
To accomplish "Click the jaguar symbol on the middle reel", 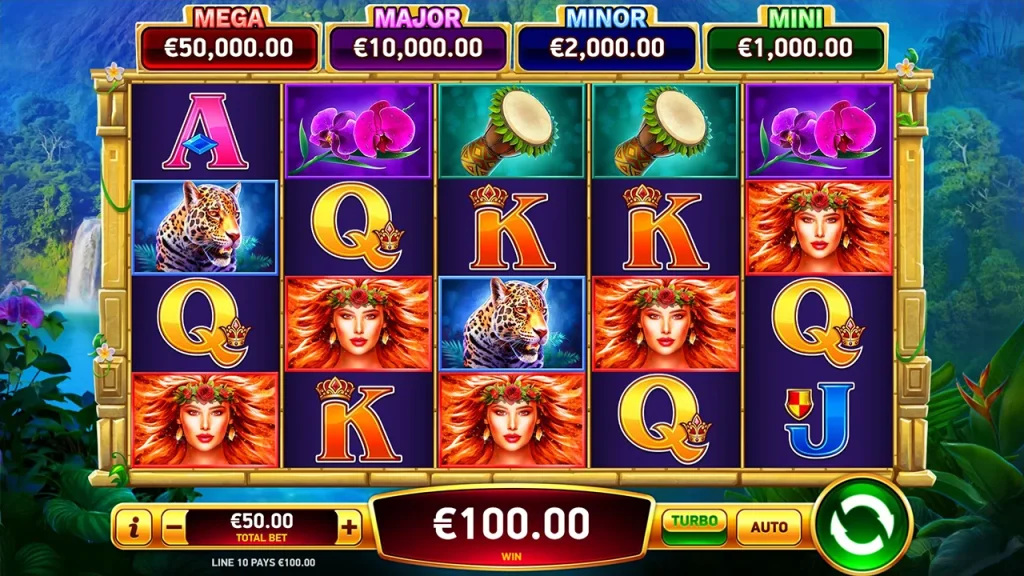I will (511, 323).
